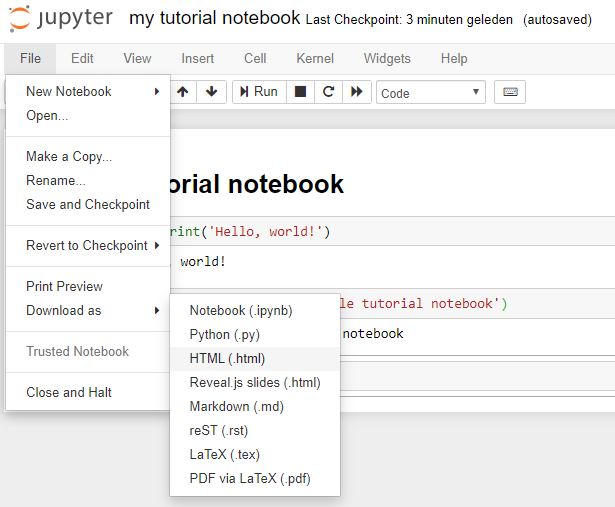Download as Markdown (.md)
615x507 pixels.
[255, 406]
